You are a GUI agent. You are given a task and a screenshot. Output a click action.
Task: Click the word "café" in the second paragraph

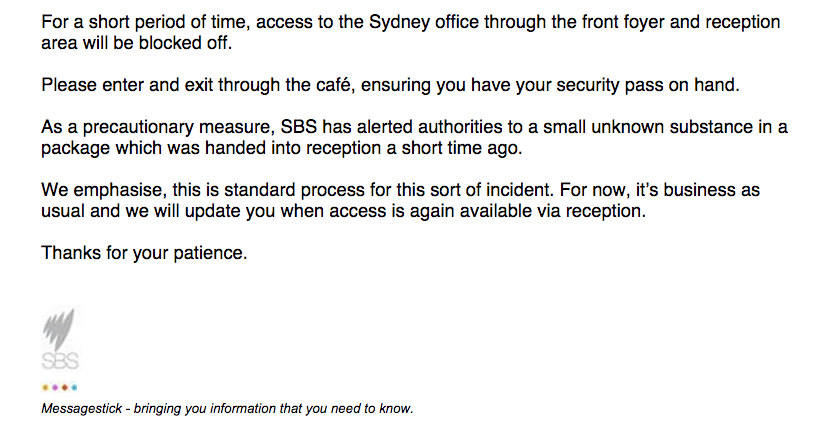coord(334,85)
